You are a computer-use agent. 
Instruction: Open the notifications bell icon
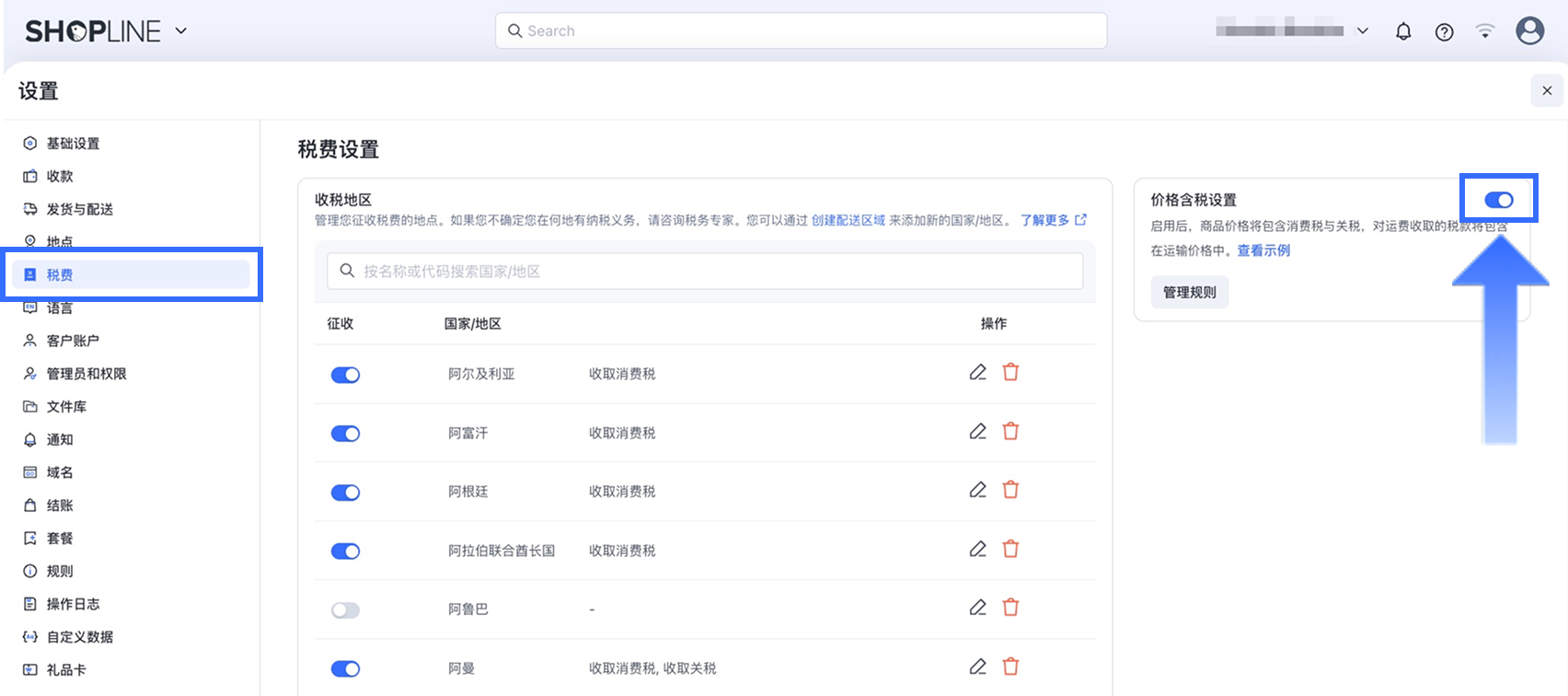click(x=1402, y=31)
